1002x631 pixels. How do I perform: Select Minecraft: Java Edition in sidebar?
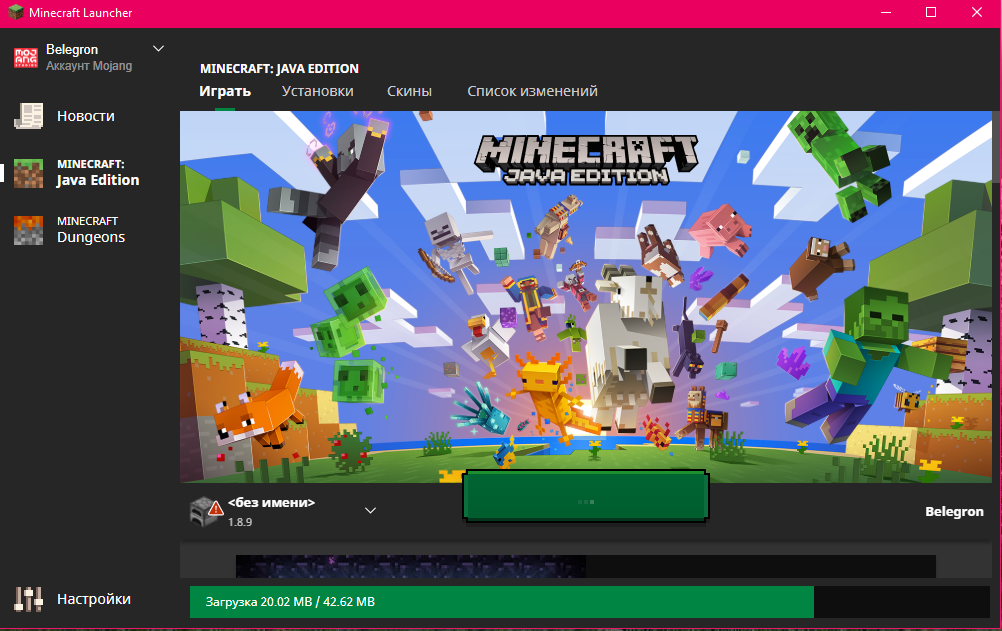point(77,173)
